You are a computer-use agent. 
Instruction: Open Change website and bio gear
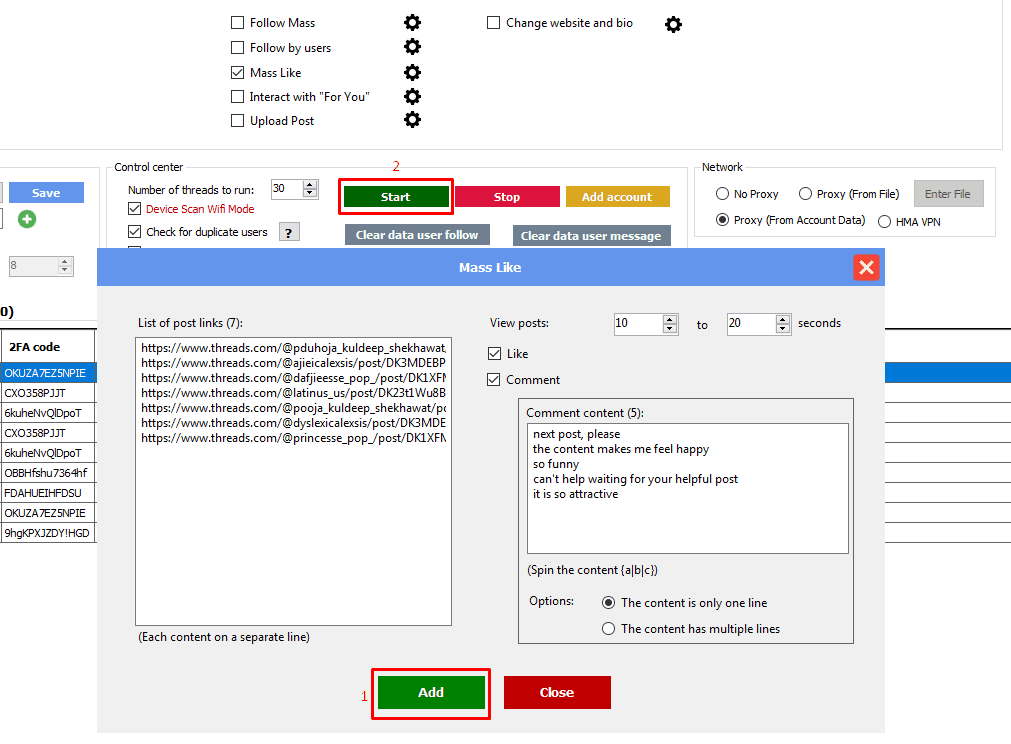[x=673, y=24]
